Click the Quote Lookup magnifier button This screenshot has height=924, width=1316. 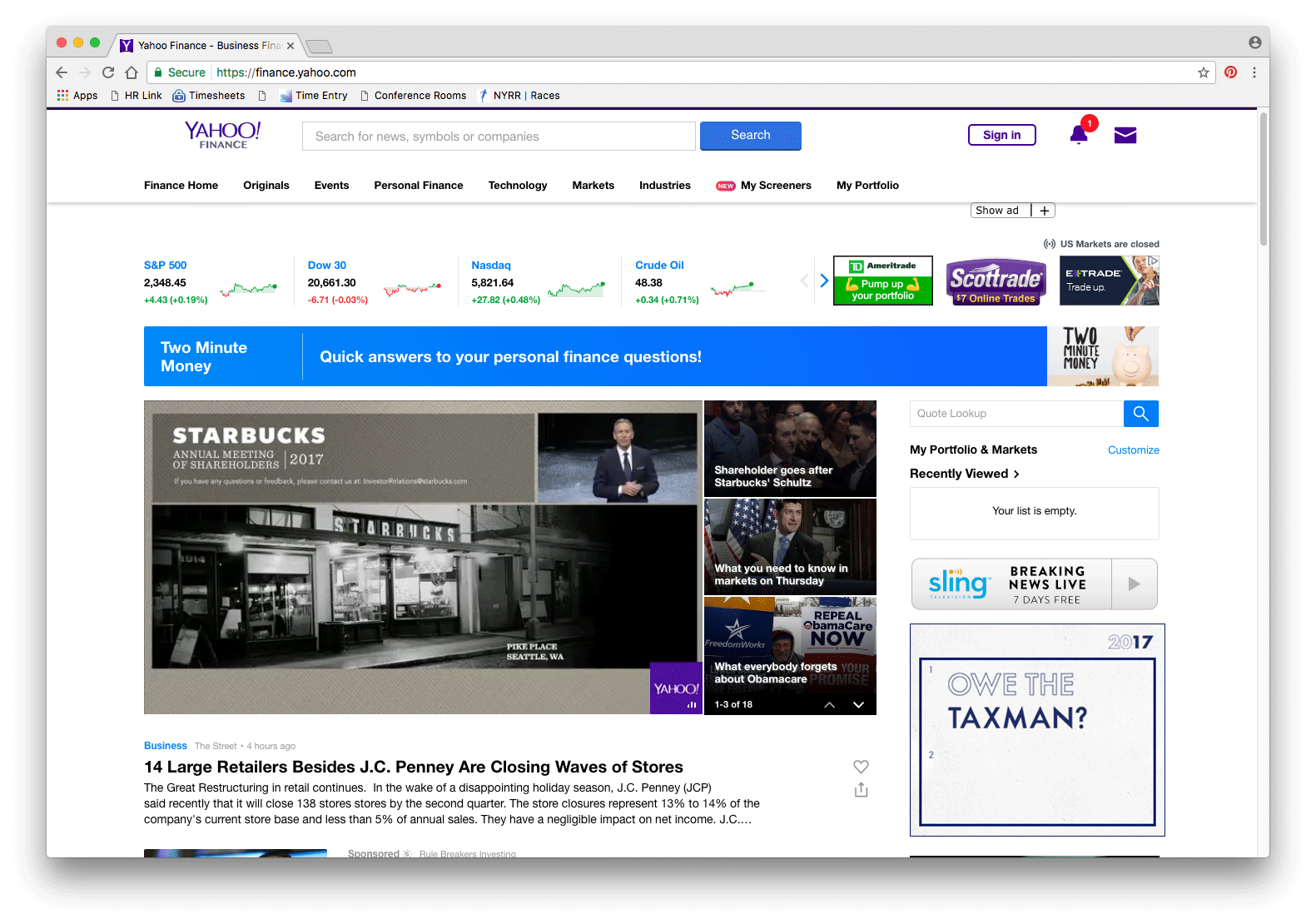click(x=1140, y=414)
